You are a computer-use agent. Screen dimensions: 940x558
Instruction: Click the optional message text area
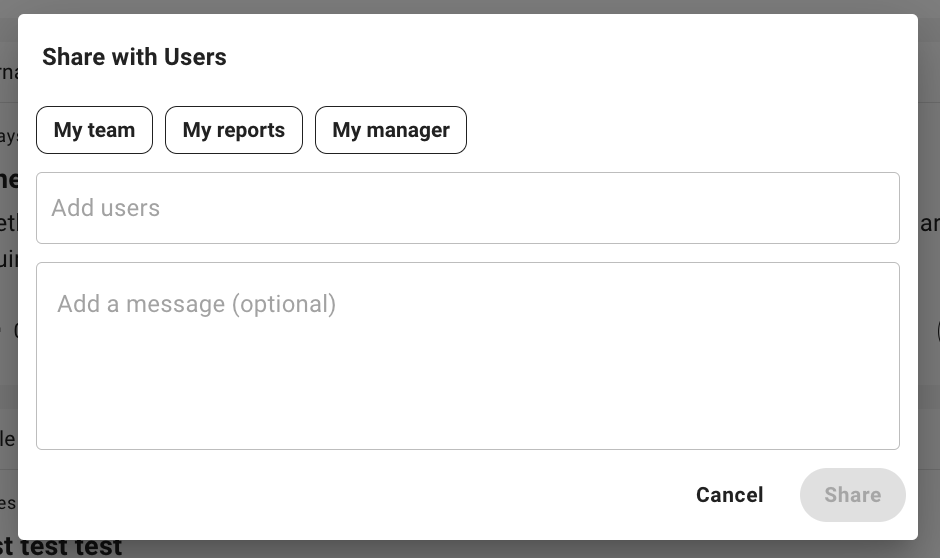click(x=467, y=355)
